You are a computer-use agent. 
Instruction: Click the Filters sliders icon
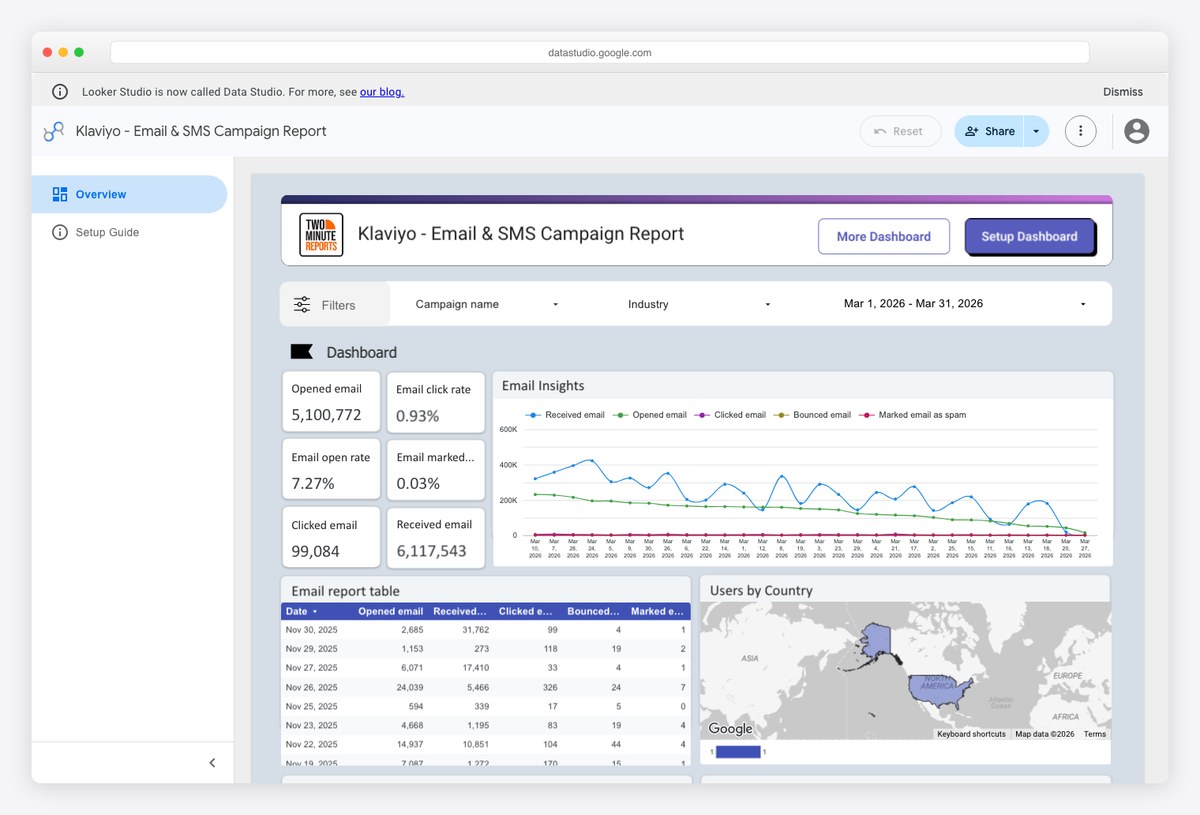[301, 305]
